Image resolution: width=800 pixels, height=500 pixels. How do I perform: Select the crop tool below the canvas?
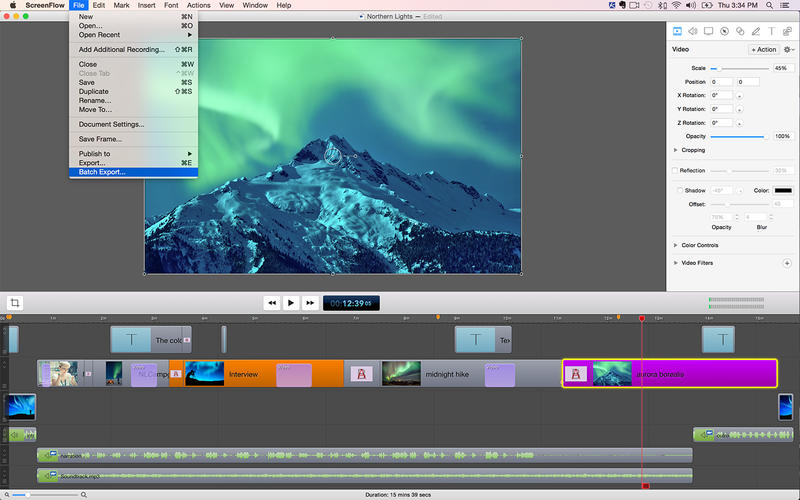click(x=16, y=303)
